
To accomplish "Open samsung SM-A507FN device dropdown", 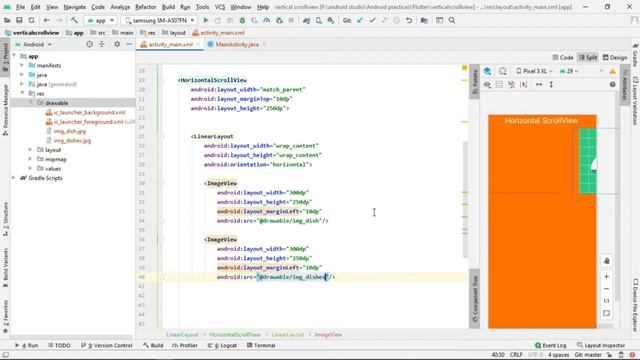I will pos(160,20).
